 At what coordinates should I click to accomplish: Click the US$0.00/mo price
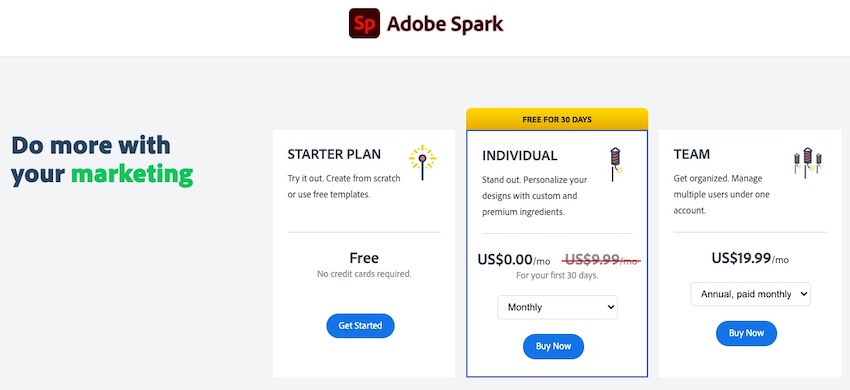pos(512,260)
